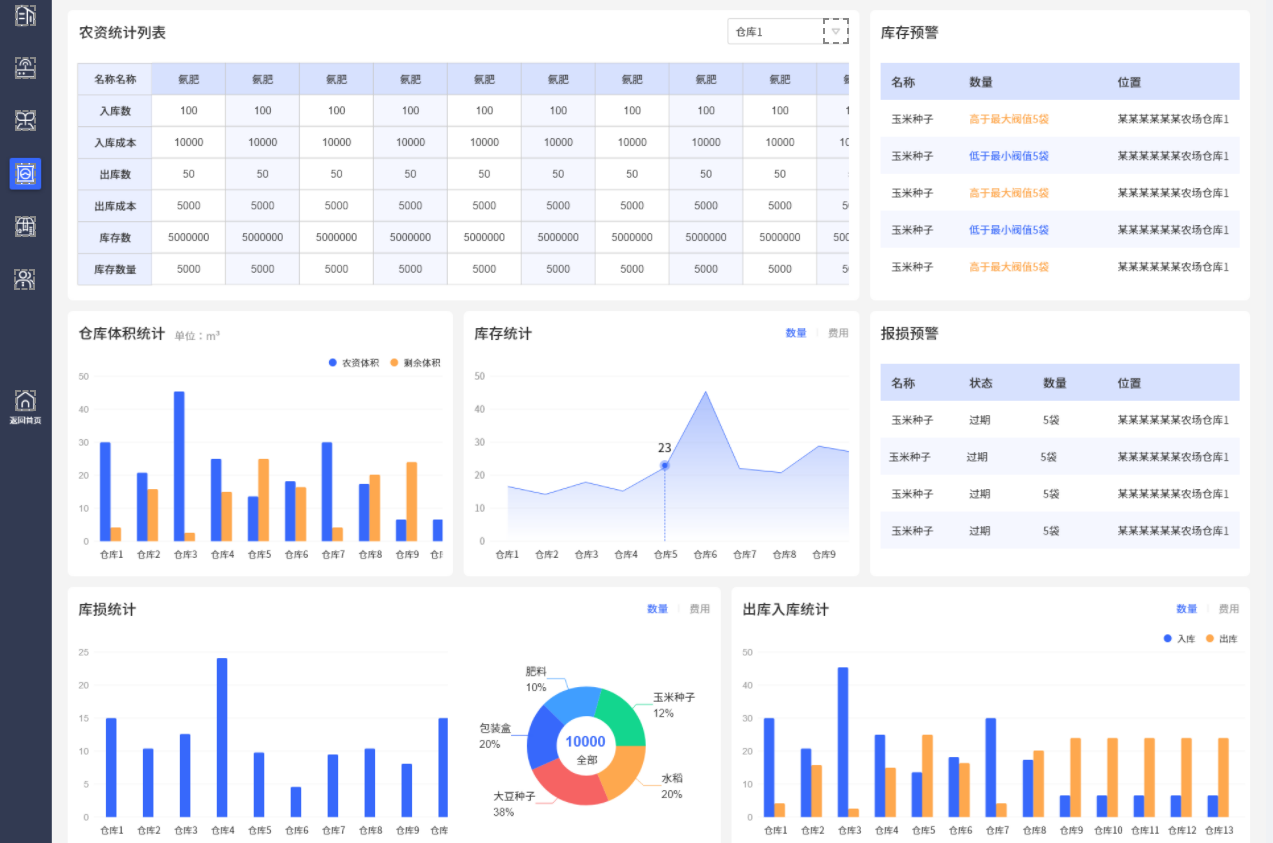
Task: Click the user management sidebar icon
Action: tap(25, 279)
